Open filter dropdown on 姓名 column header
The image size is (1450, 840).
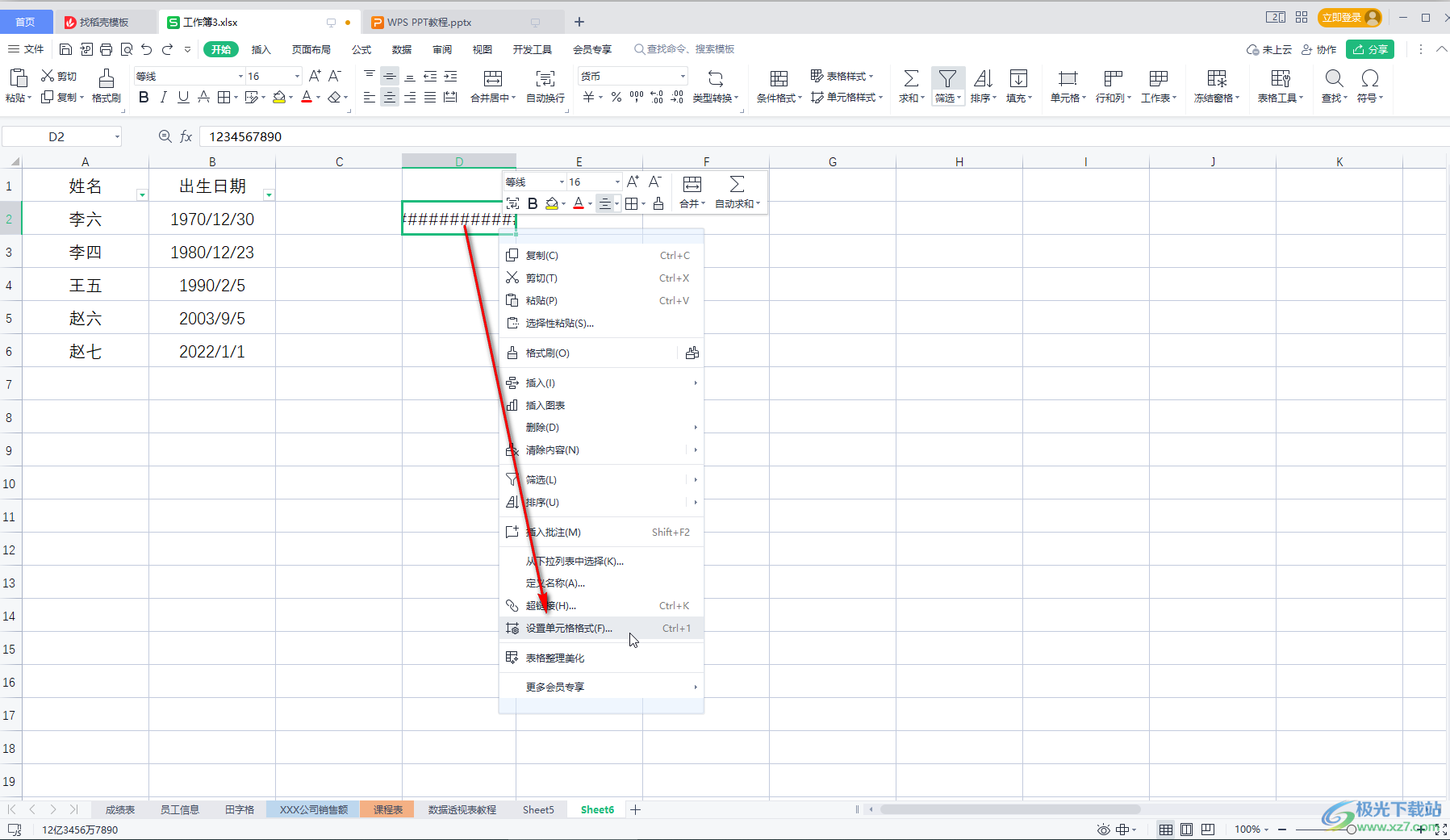coord(142,194)
